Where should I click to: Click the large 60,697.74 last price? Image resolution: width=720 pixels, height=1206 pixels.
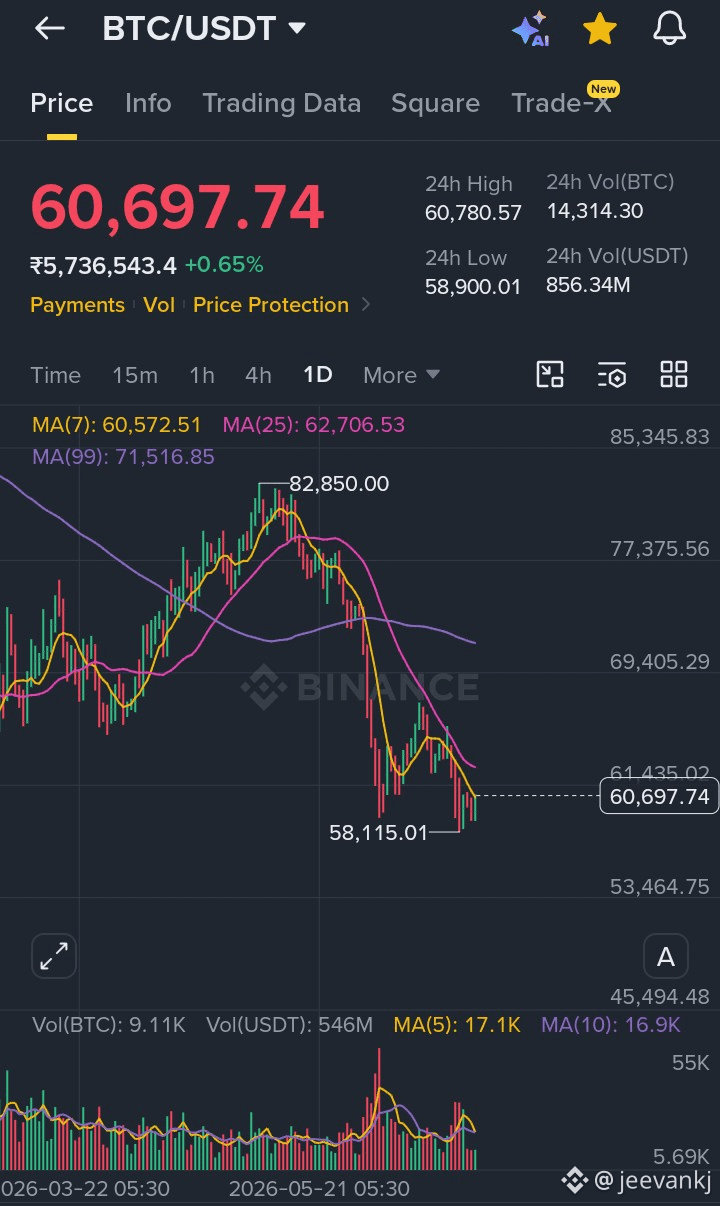point(177,208)
